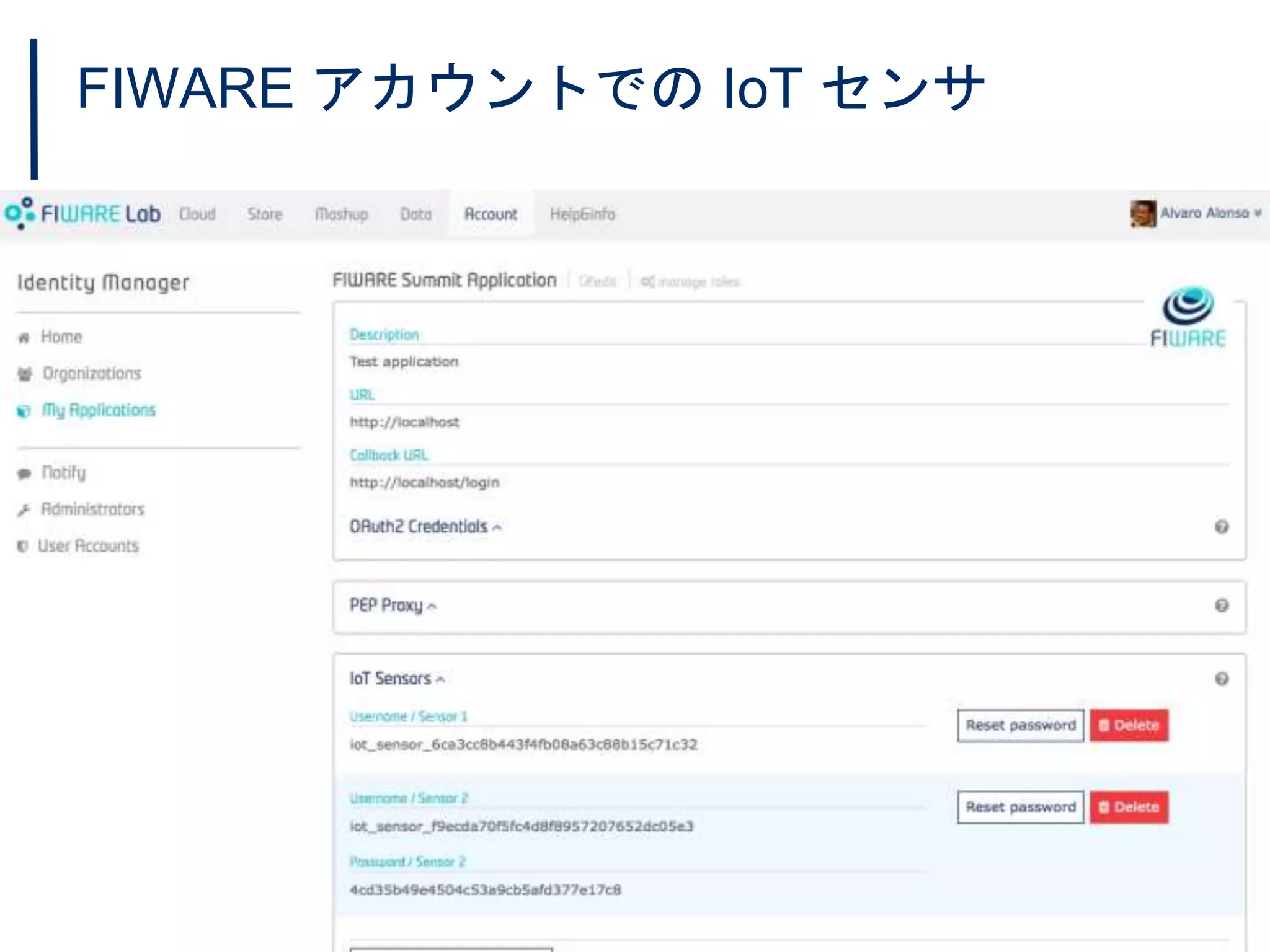
Task: Click Alvaro Alonso profile avatar
Action: [1143, 214]
